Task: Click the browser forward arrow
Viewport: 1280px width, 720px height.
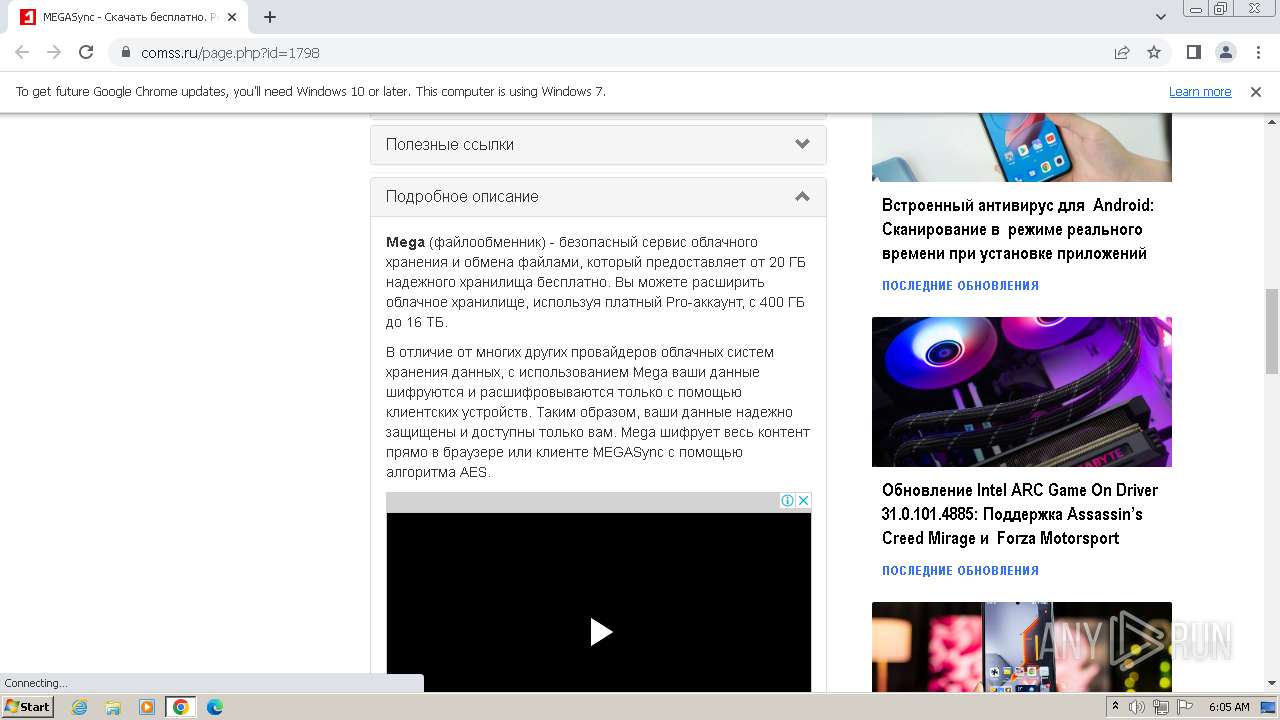Action: pos(54,53)
